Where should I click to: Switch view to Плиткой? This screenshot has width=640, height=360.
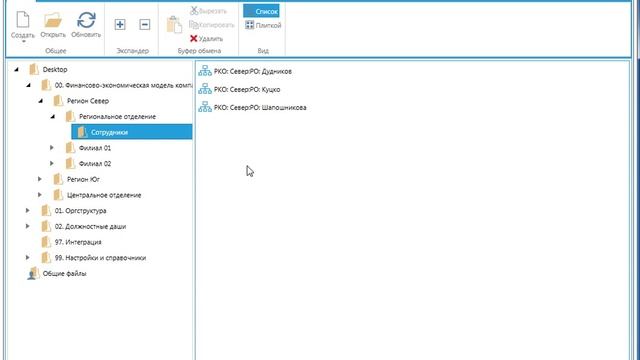pyautogui.click(x=263, y=25)
